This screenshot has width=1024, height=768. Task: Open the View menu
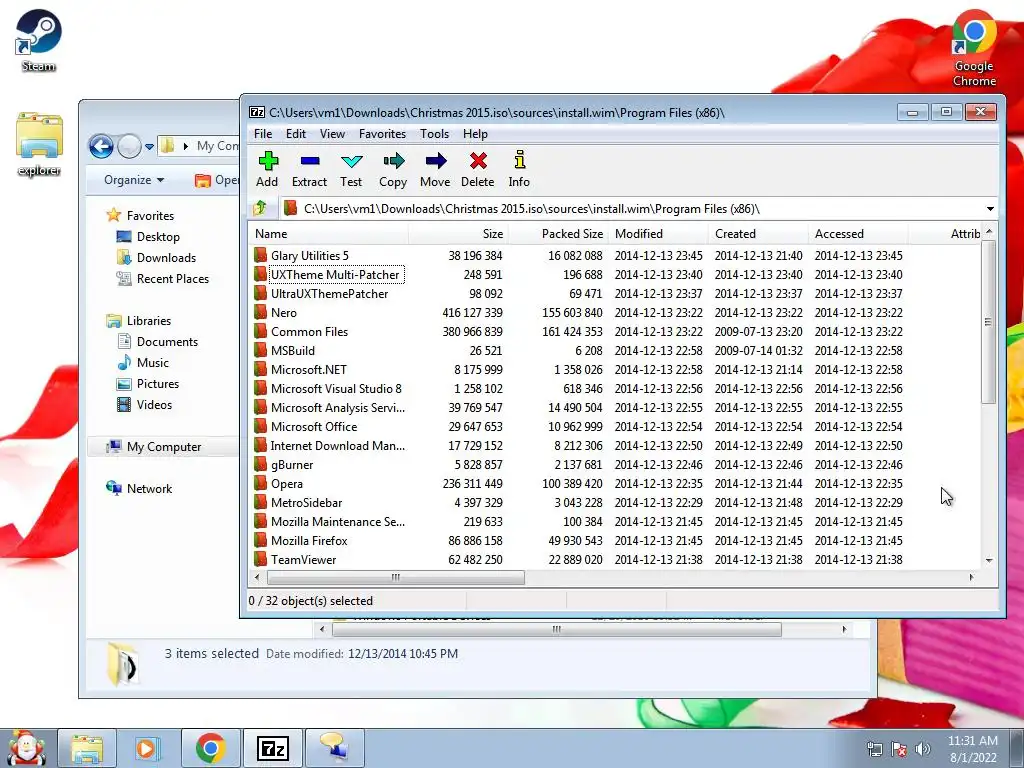[x=332, y=134]
